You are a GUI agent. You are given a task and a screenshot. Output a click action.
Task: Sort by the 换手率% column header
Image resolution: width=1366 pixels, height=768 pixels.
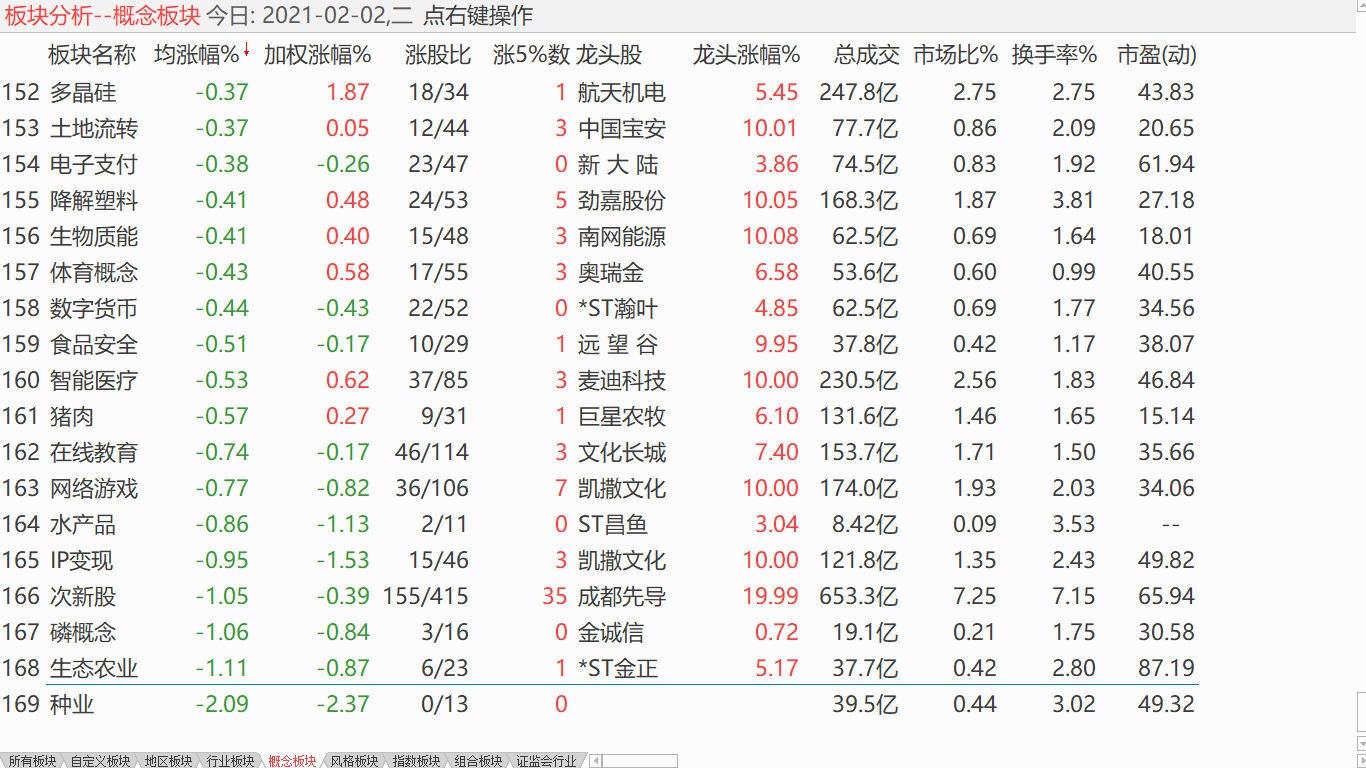point(1054,55)
